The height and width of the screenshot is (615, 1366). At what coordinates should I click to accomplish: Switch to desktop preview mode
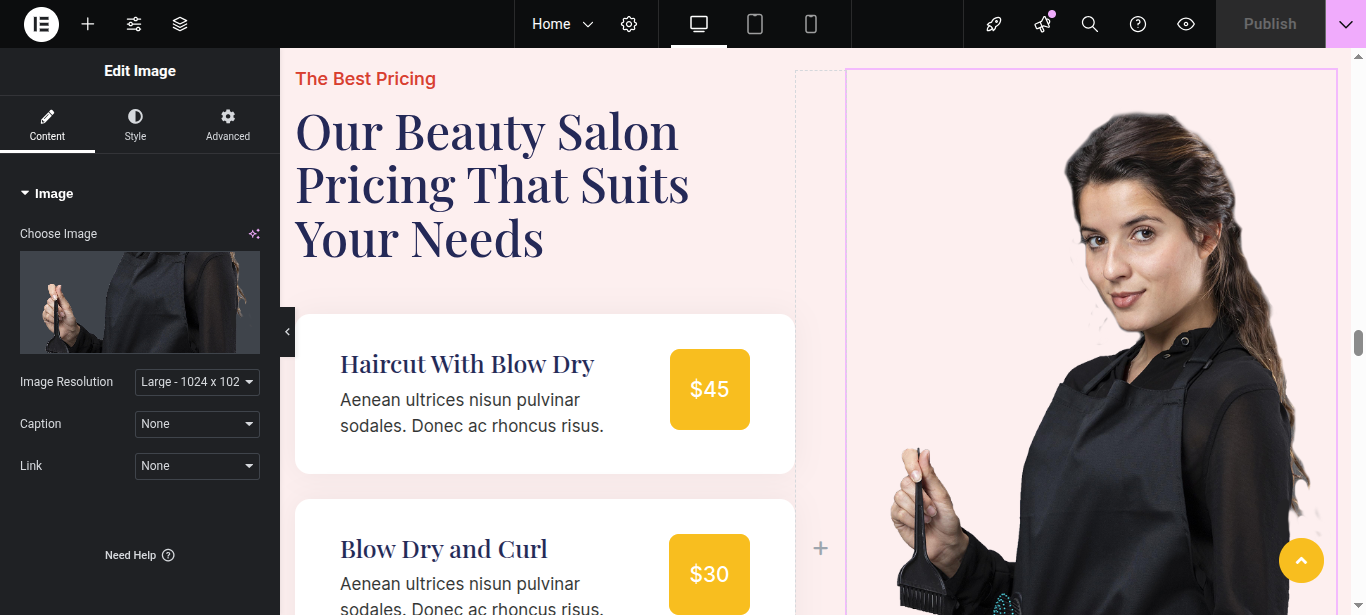pos(699,24)
